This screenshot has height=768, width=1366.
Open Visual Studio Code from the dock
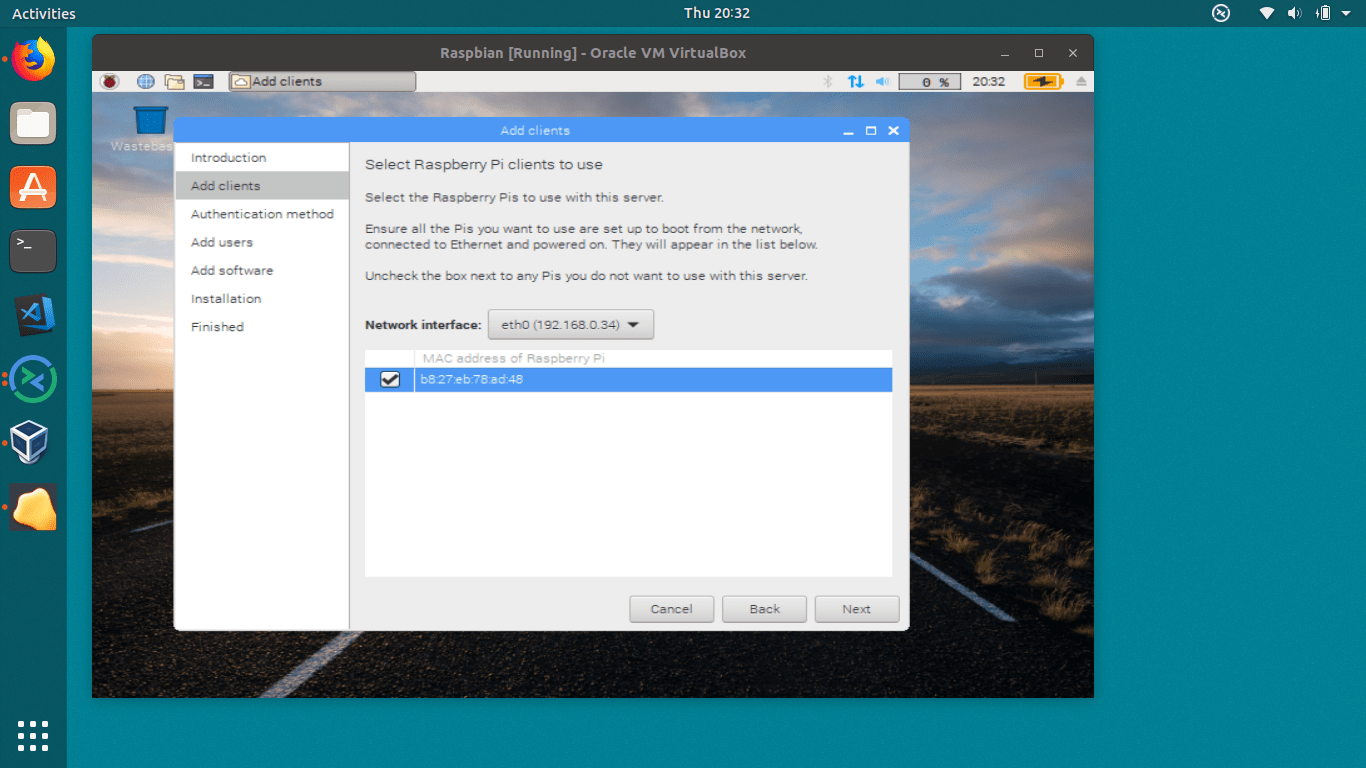(x=33, y=315)
